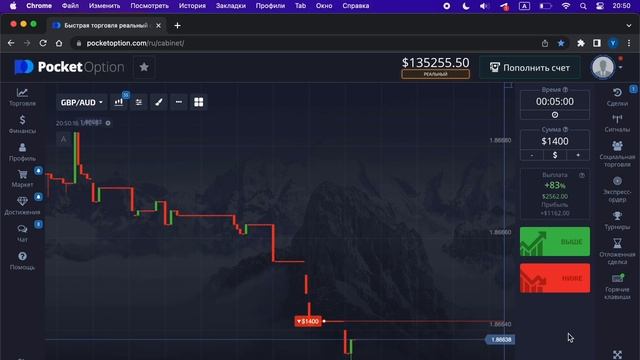Open Chrome three-dot menu
The image size is (640, 360).
[629, 43]
